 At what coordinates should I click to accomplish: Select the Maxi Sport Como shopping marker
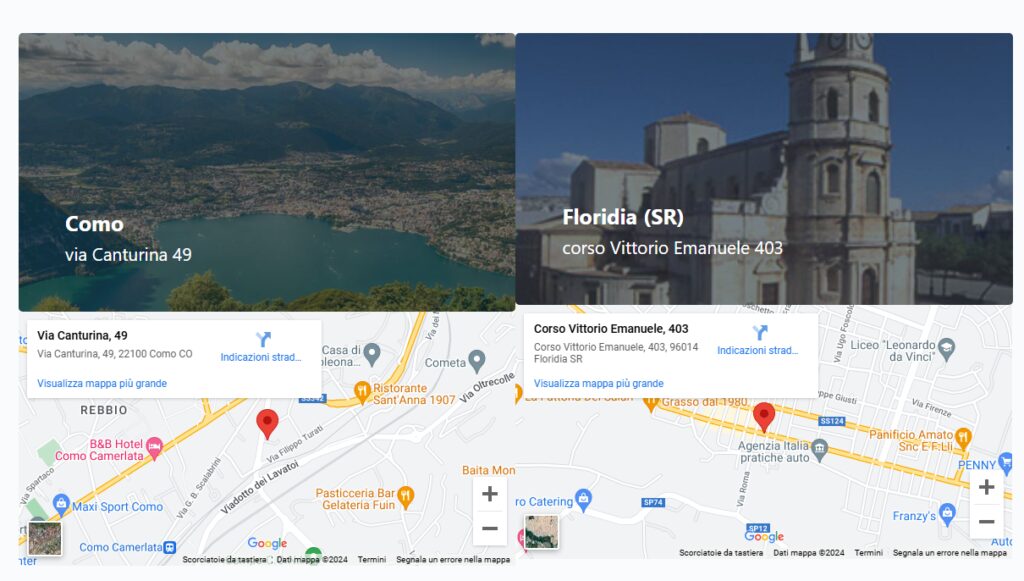pos(61,503)
